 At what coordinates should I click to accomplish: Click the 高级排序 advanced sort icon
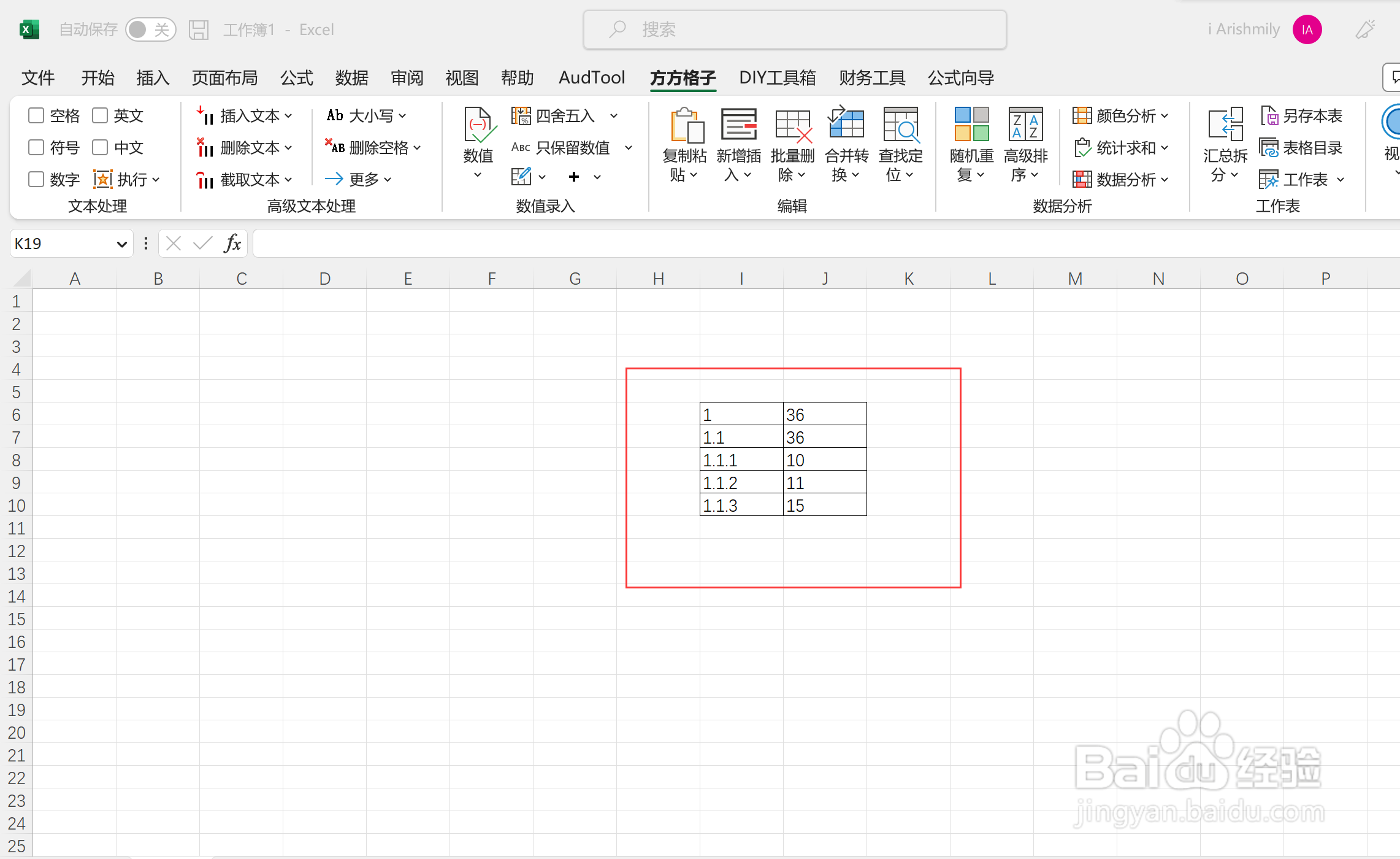1026,124
